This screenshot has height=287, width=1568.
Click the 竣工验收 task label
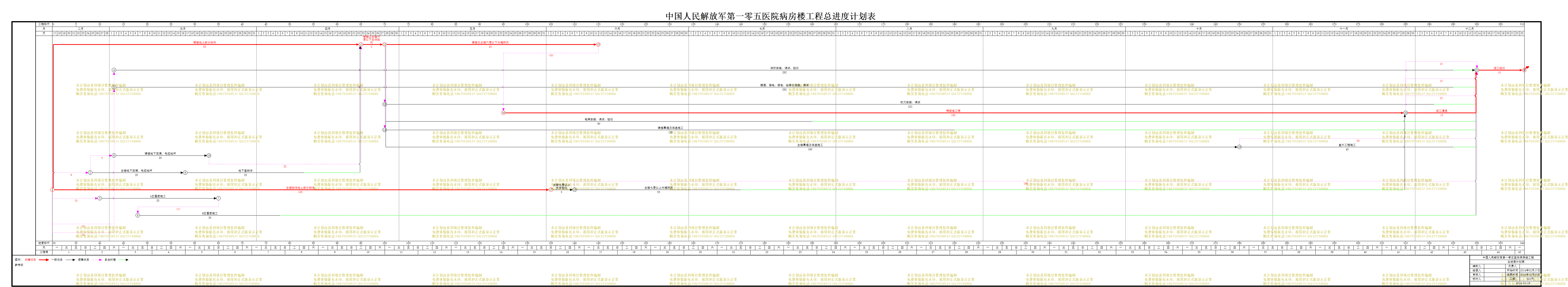pos(1499,68)
